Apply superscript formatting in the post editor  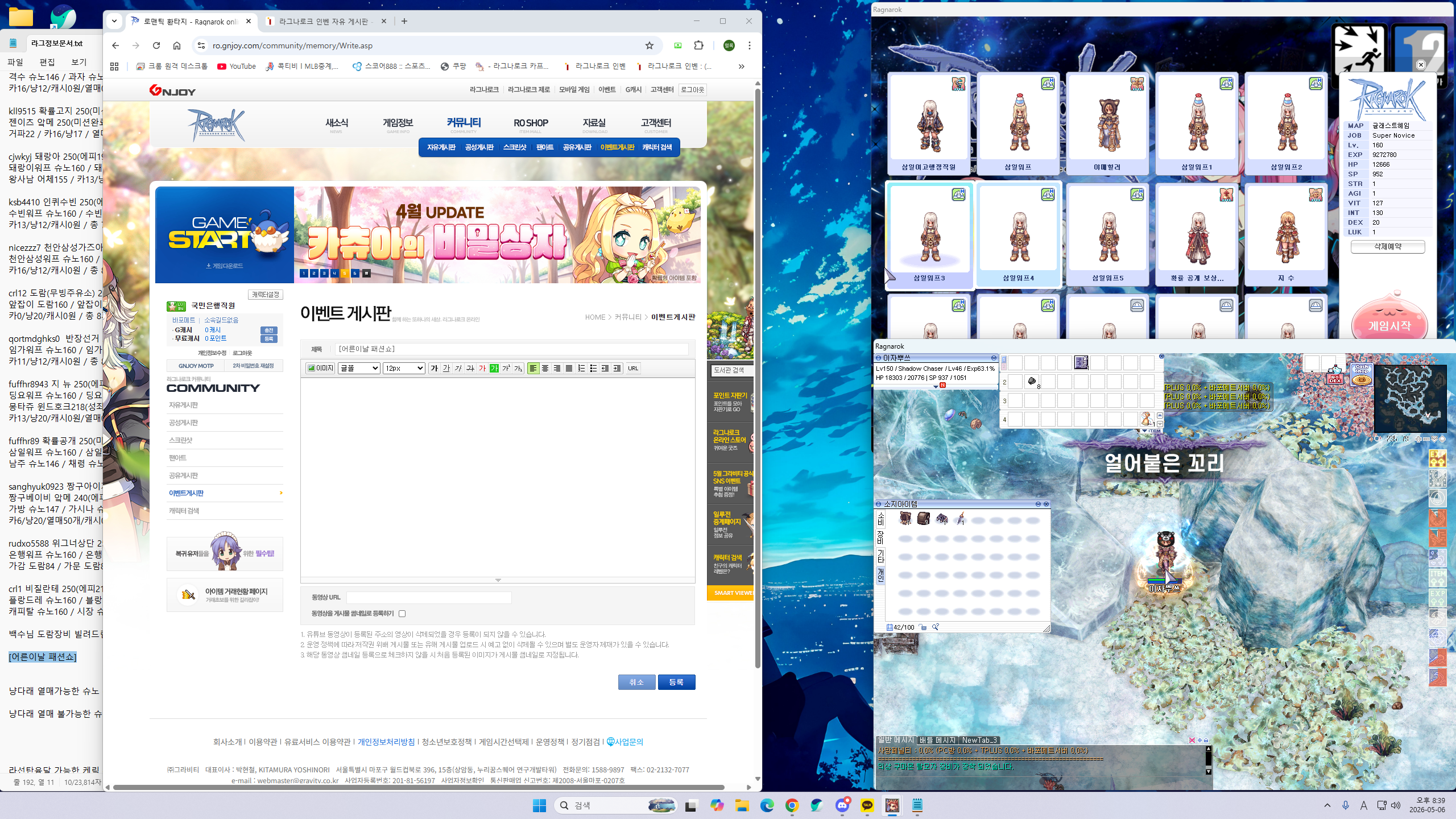coord(506,368)
